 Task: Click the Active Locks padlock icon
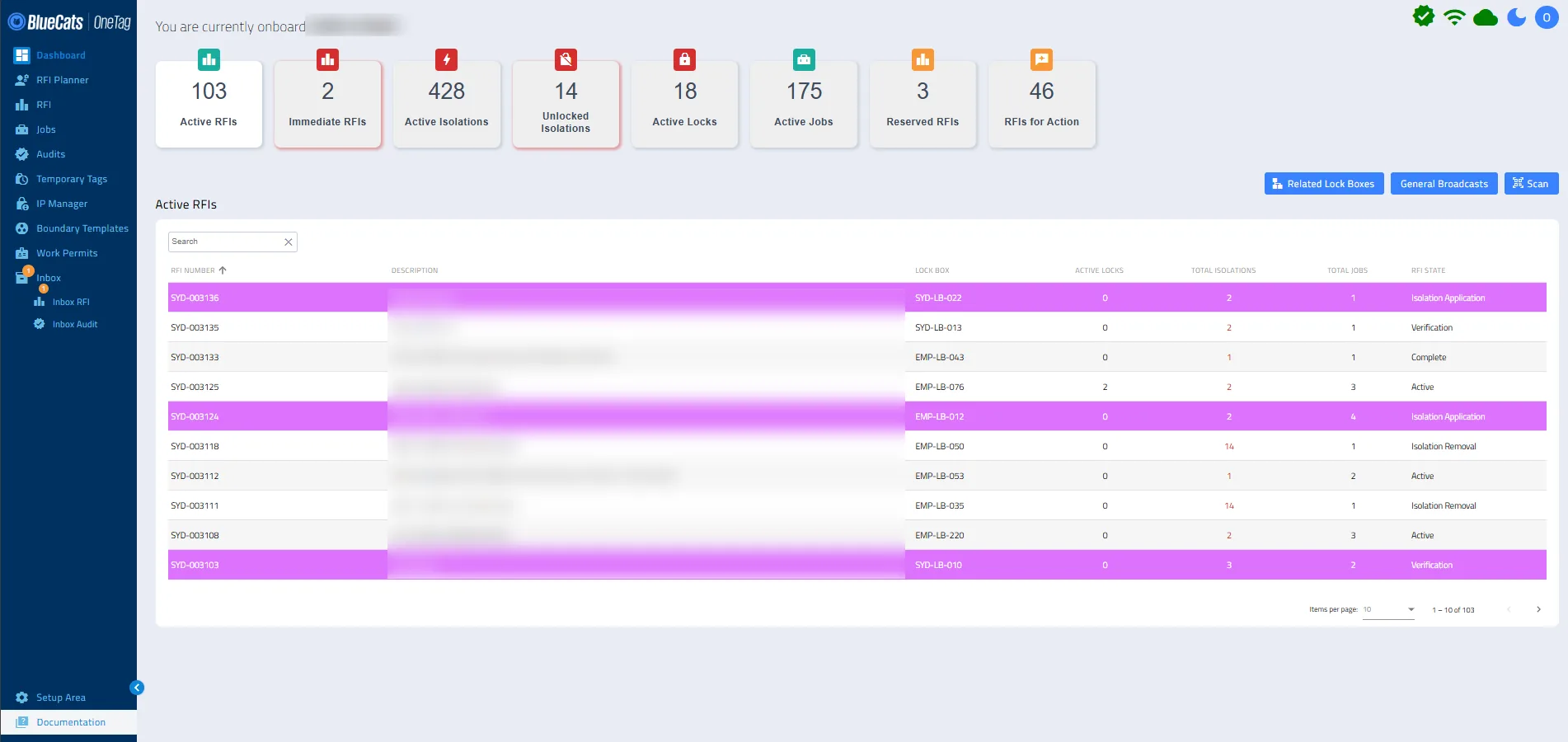click(684, 59)
